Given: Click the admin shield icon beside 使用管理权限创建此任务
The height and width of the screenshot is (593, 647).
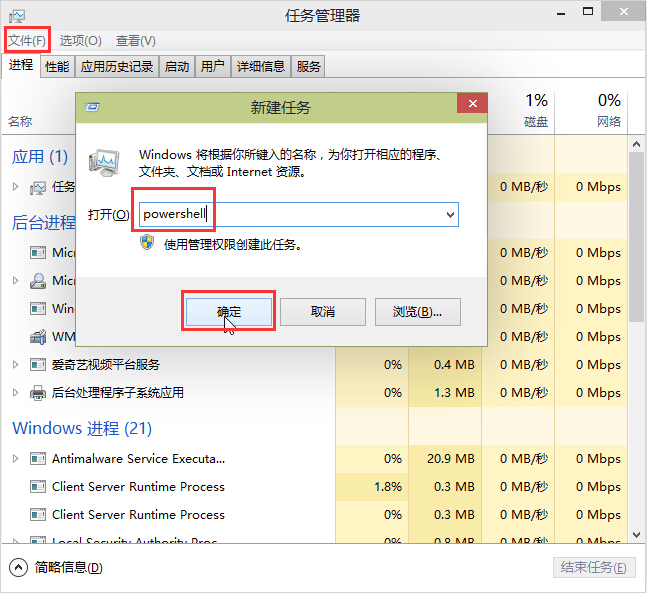Looking at the screenshot, I should [x=147, y=242].
